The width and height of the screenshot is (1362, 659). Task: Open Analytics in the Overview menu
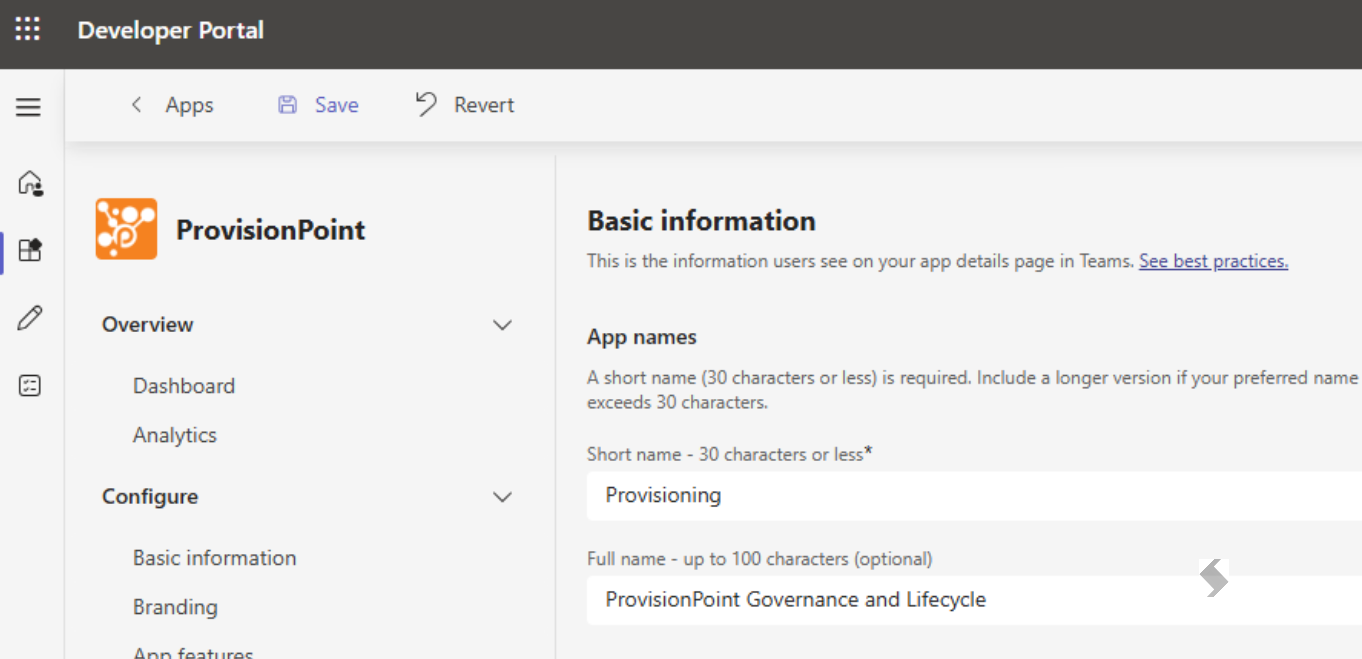175,435
